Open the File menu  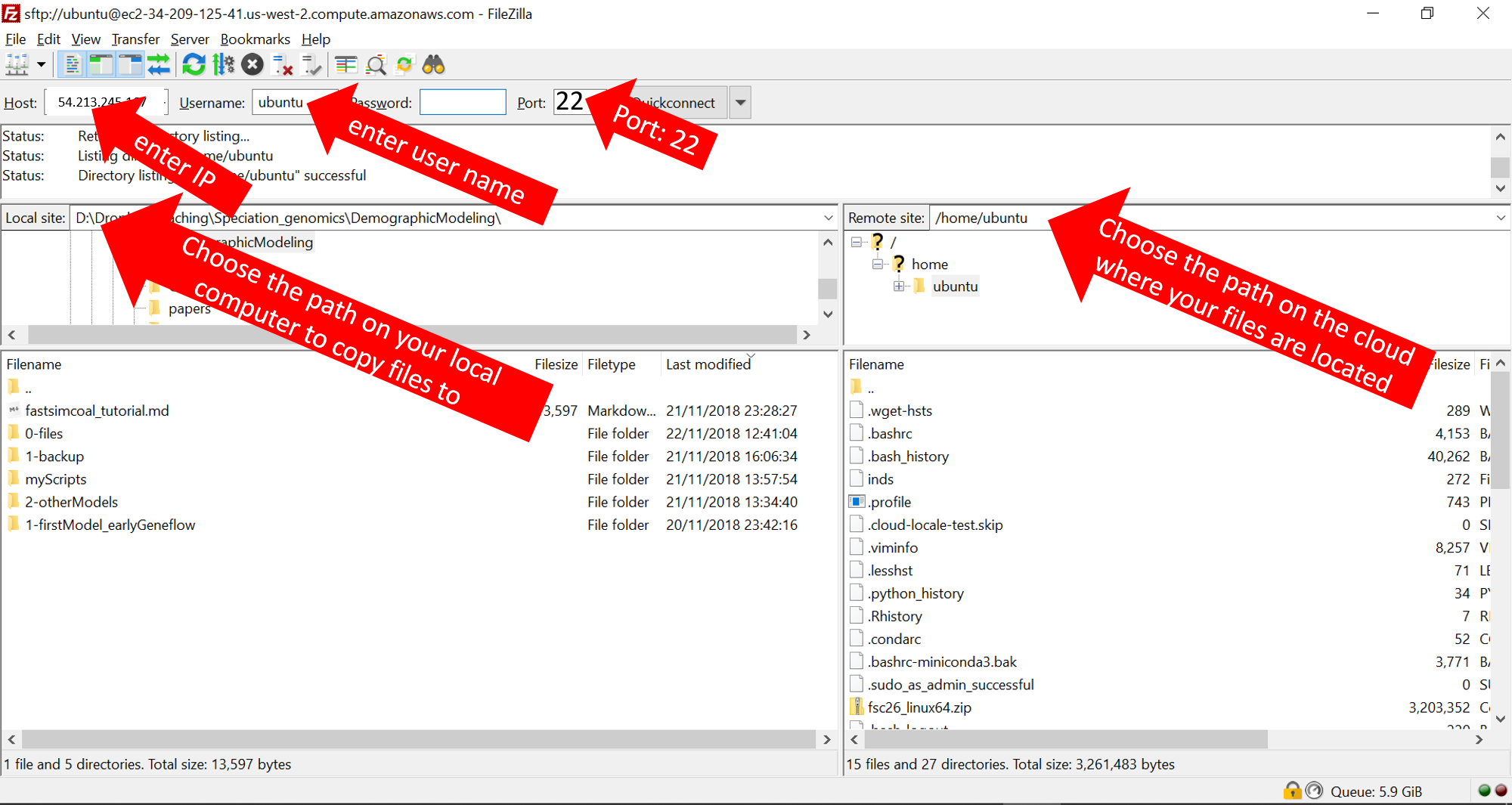15,39
